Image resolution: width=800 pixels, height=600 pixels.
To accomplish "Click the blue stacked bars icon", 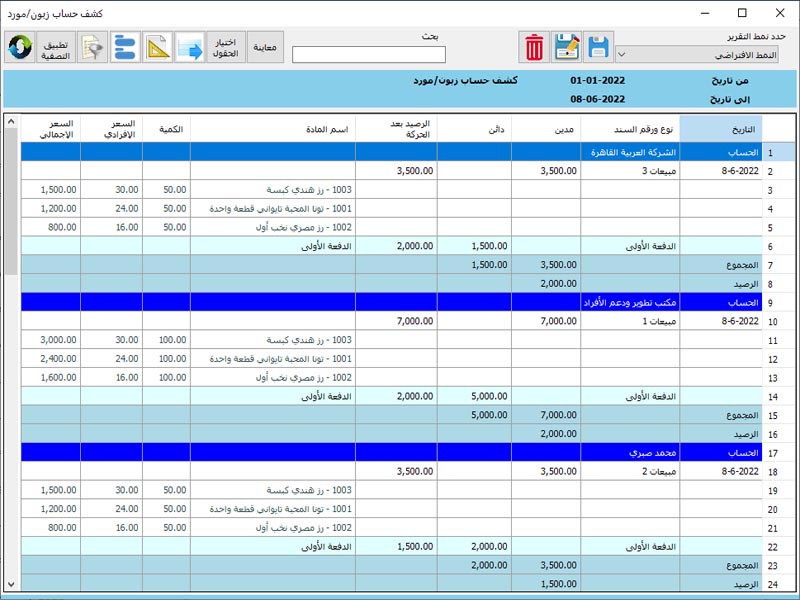I will click(x=125, y=47).
